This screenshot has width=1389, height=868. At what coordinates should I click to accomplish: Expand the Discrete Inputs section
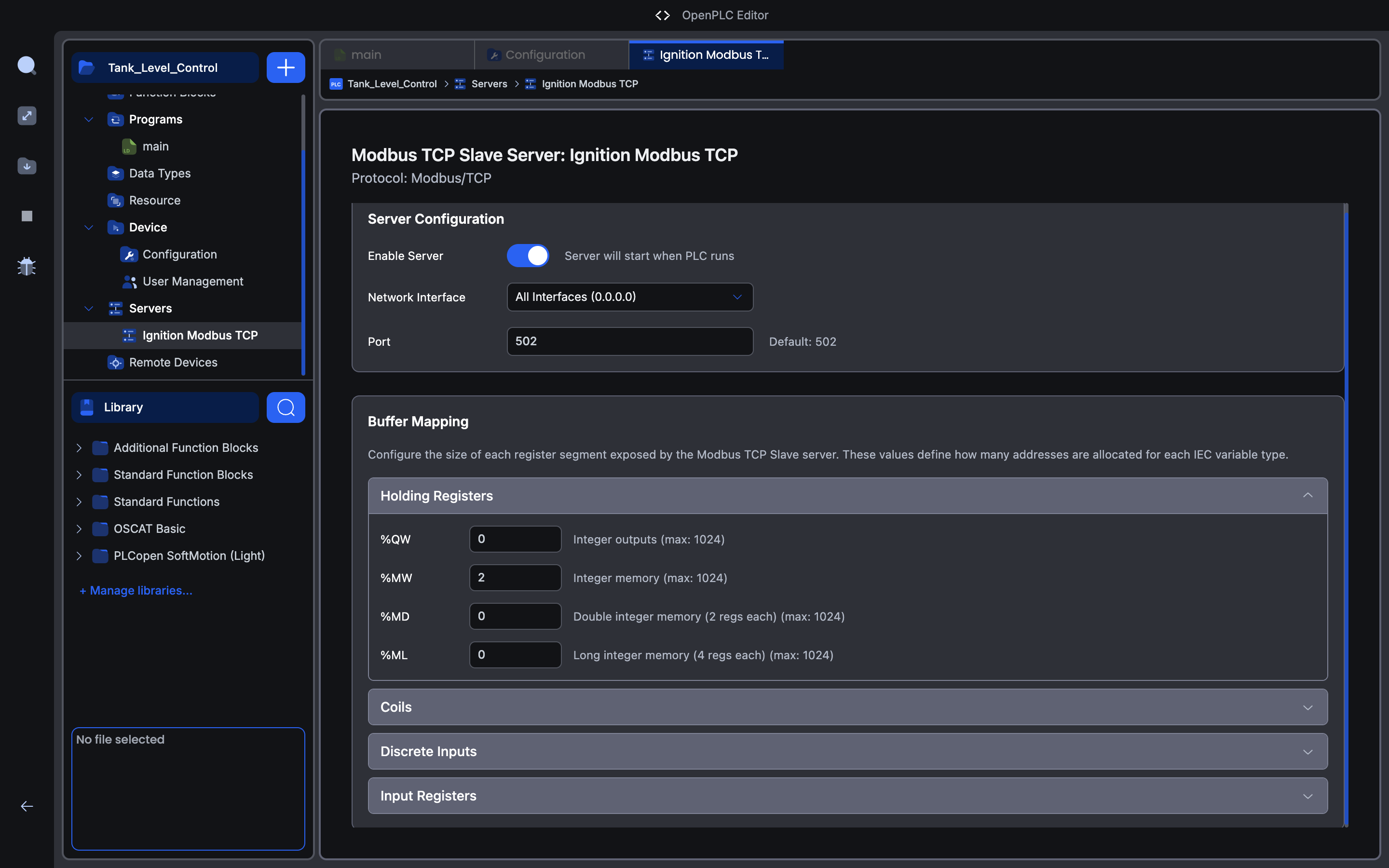[848, 751]
